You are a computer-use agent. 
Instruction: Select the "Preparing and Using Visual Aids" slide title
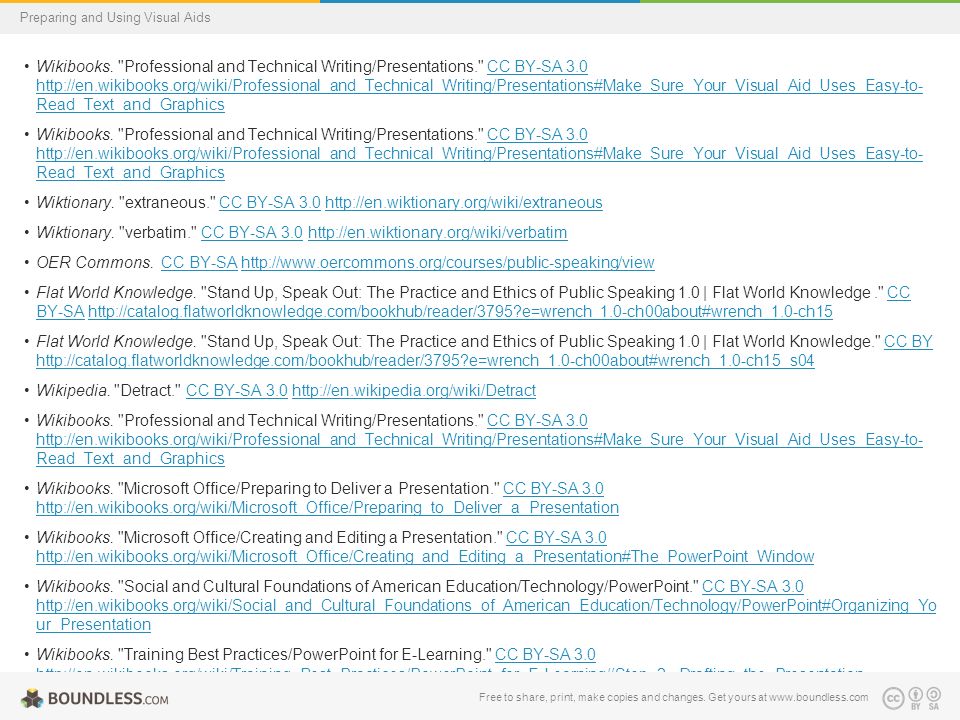point(115,17)
